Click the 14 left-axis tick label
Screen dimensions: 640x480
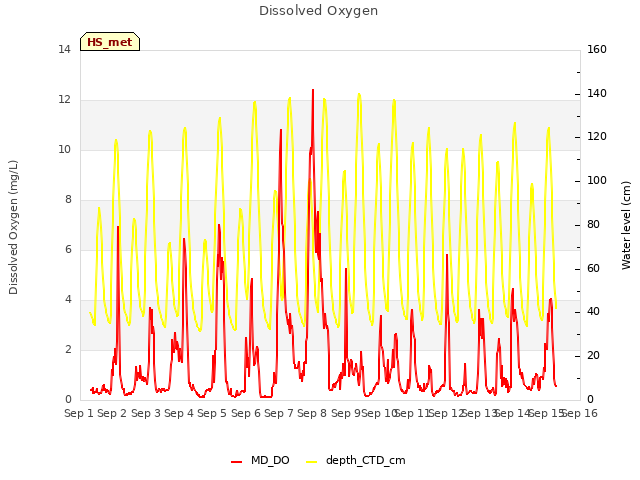pos(64,50)
